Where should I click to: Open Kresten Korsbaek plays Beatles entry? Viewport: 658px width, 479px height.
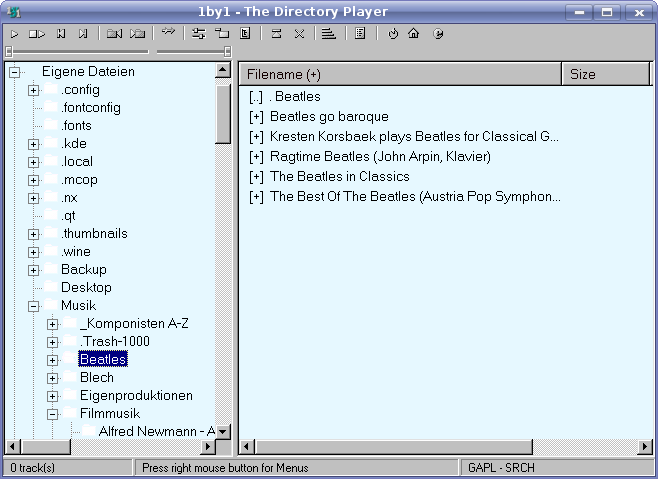(404, 137)
